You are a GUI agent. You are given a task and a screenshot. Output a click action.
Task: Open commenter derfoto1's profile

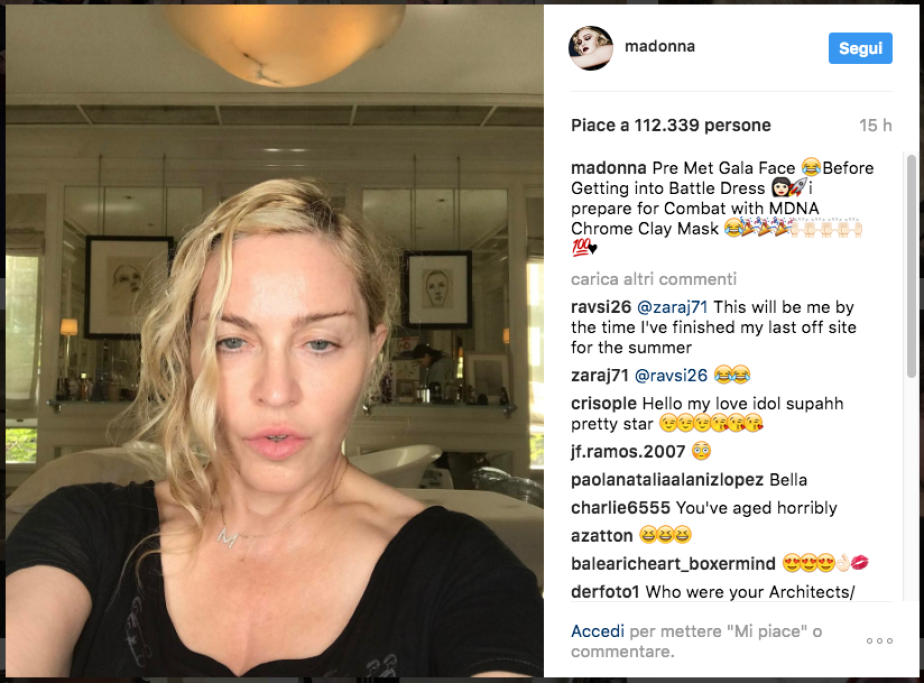[605, 592]
